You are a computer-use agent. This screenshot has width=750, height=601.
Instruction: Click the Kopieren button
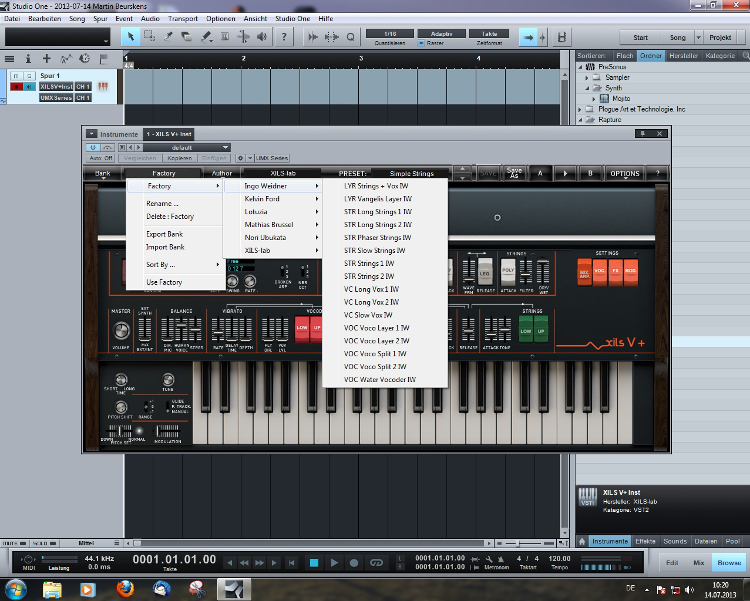click(x=180, y=158)
